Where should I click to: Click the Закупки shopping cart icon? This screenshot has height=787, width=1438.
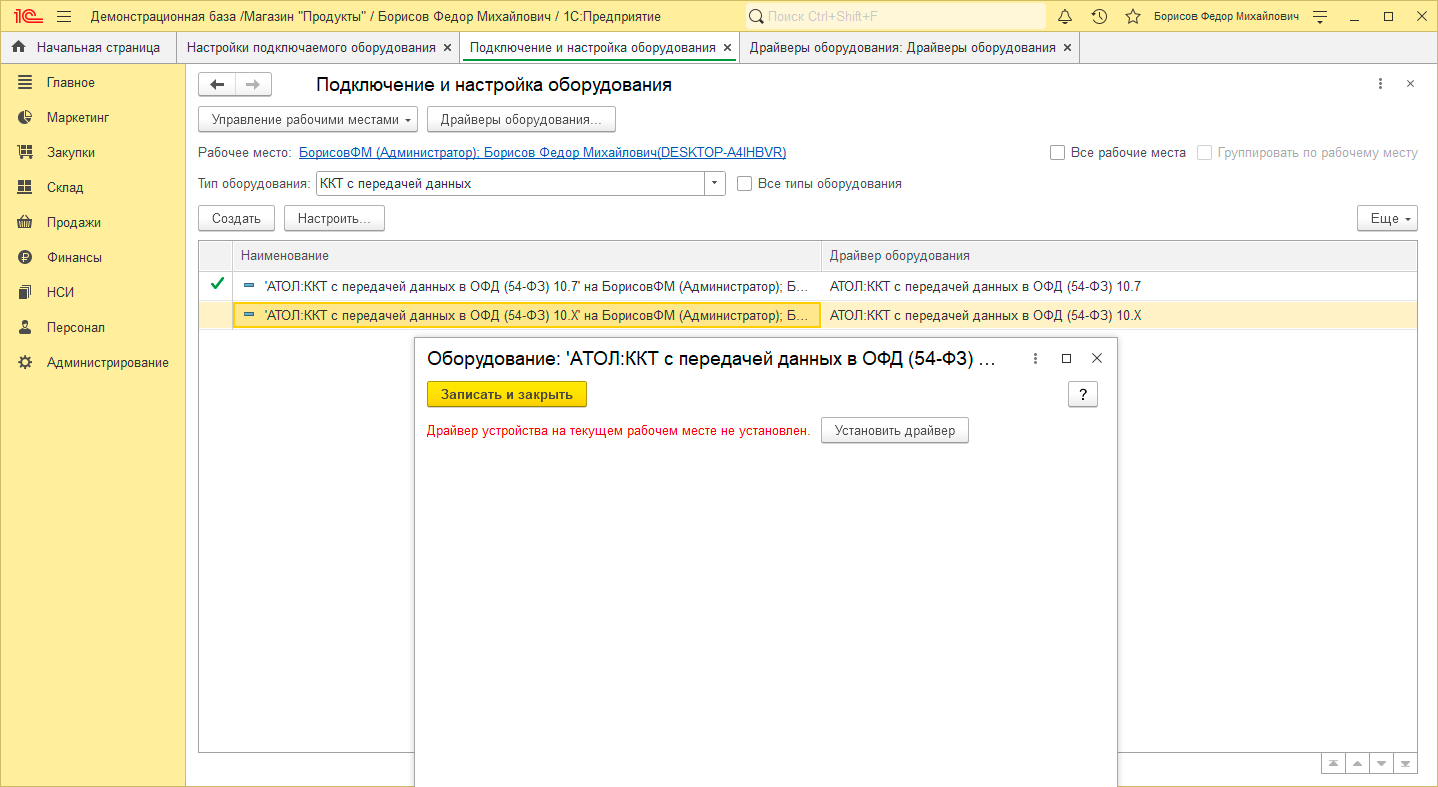pyautogui.click(x=26, y=152)
